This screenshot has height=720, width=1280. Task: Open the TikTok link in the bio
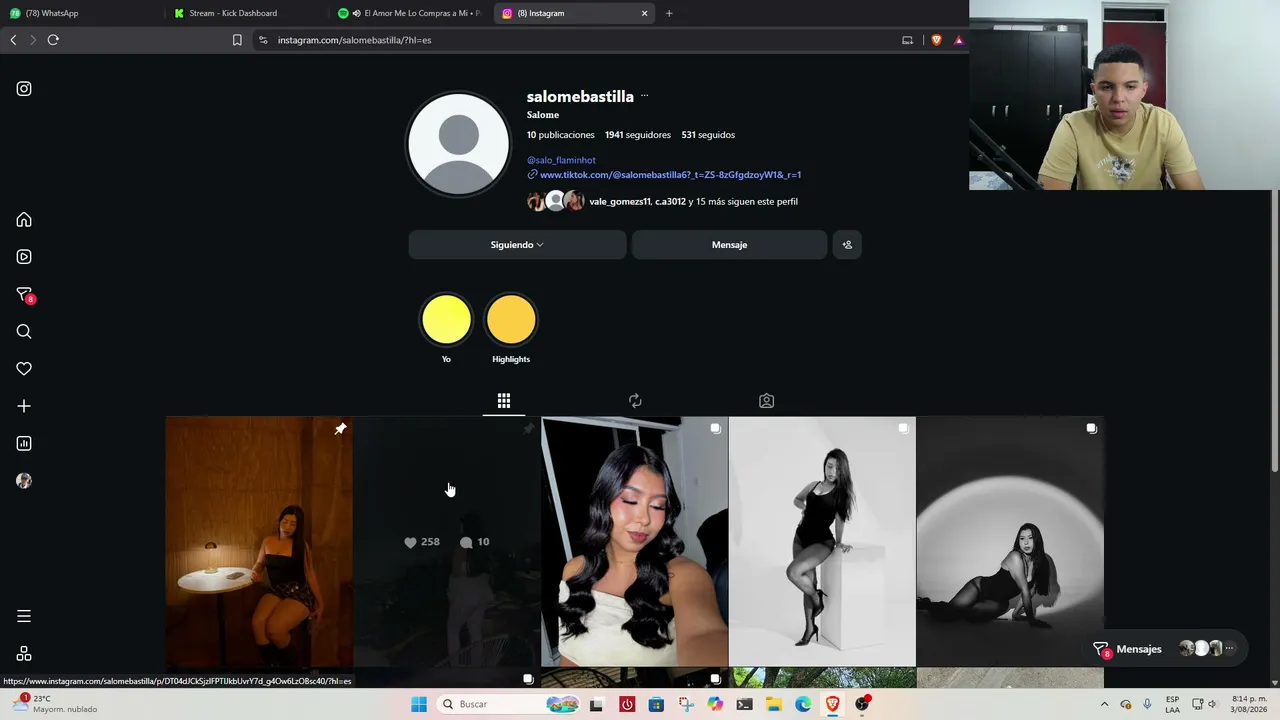tap(670, 175)
